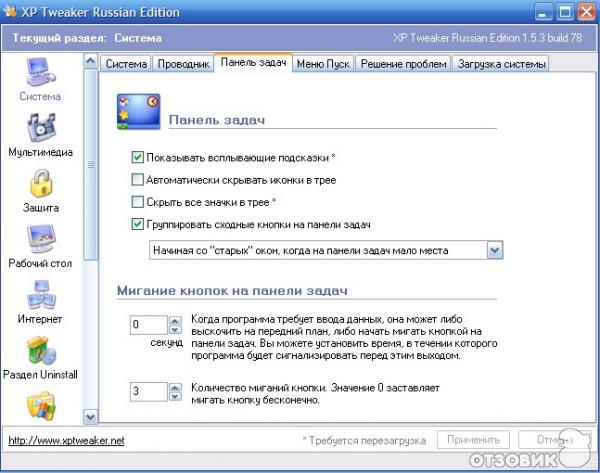Click the Мигание кнопок на панели задач heading

pyautogui.click(x=232, y=290)
